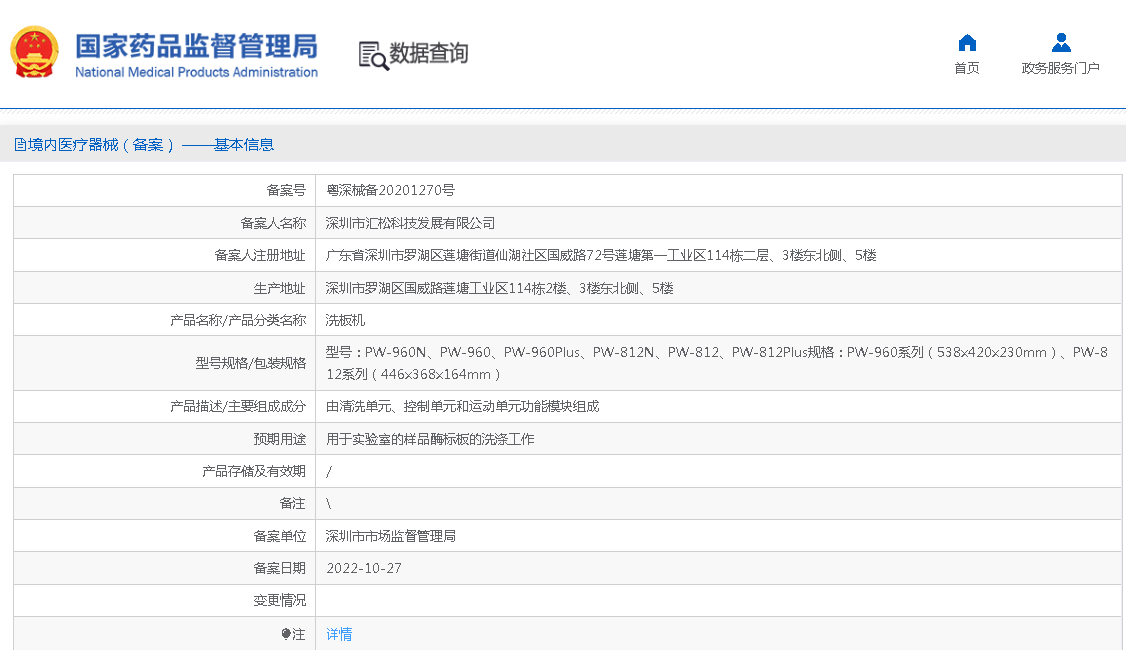Click the 备案单位 value 深圳市市场监督管理局

point(391,536)
